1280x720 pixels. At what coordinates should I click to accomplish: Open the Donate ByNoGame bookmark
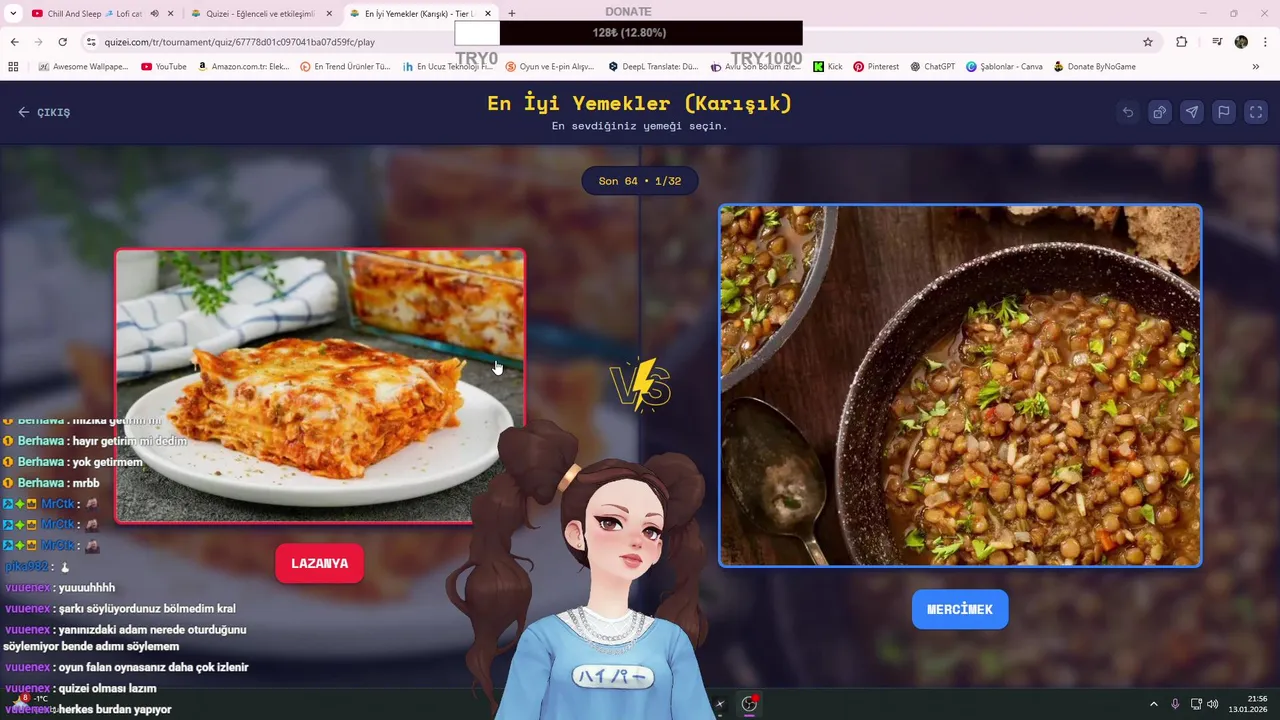click(1094, 67)
